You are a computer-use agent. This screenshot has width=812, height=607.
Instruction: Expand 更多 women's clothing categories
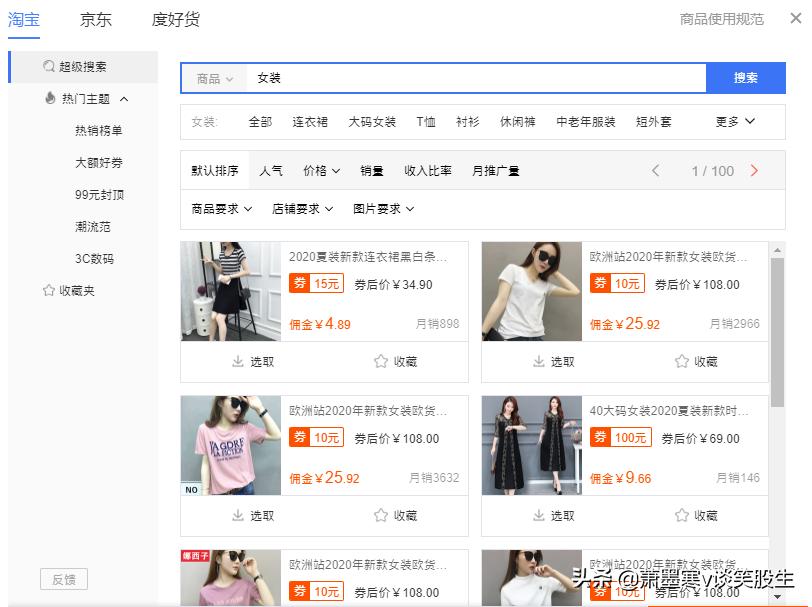click(735, 122)
